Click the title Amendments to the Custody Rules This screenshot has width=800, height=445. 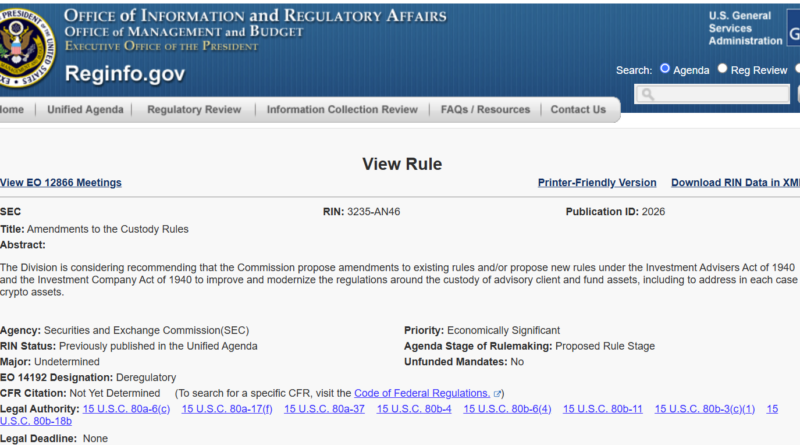pyautogui.click(x=108, y=229)
